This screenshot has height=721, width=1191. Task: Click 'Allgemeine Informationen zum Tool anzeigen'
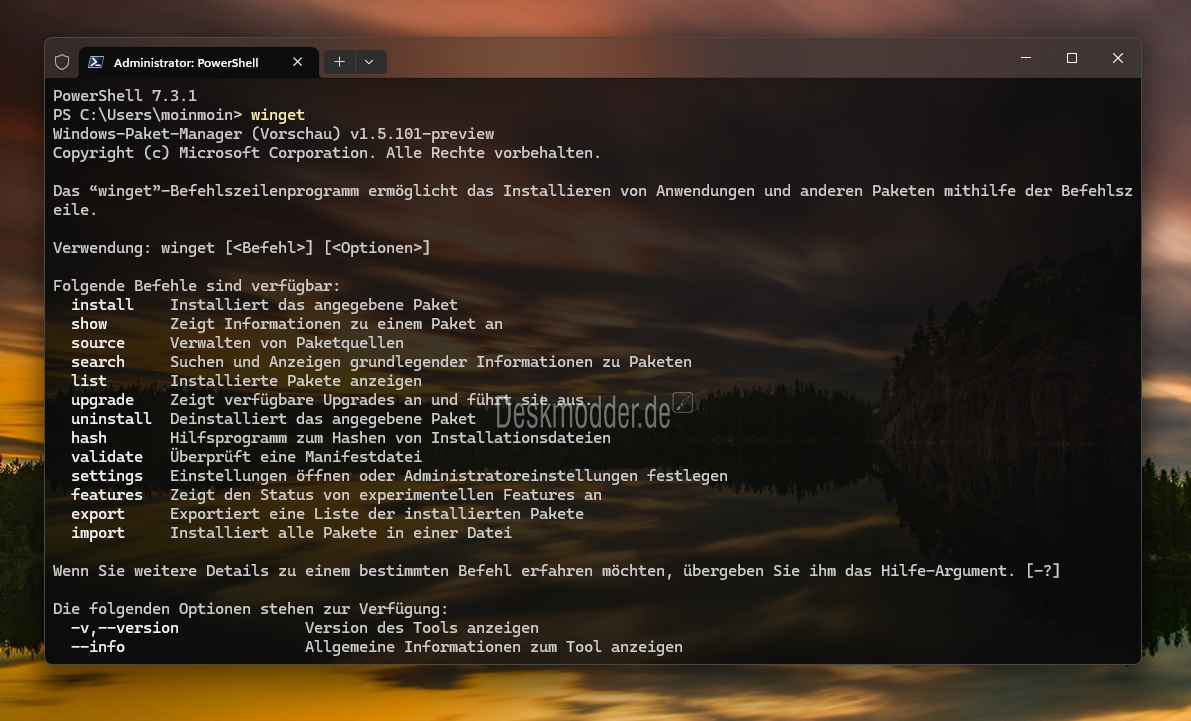pyautogui.click(x=494, y=647)
